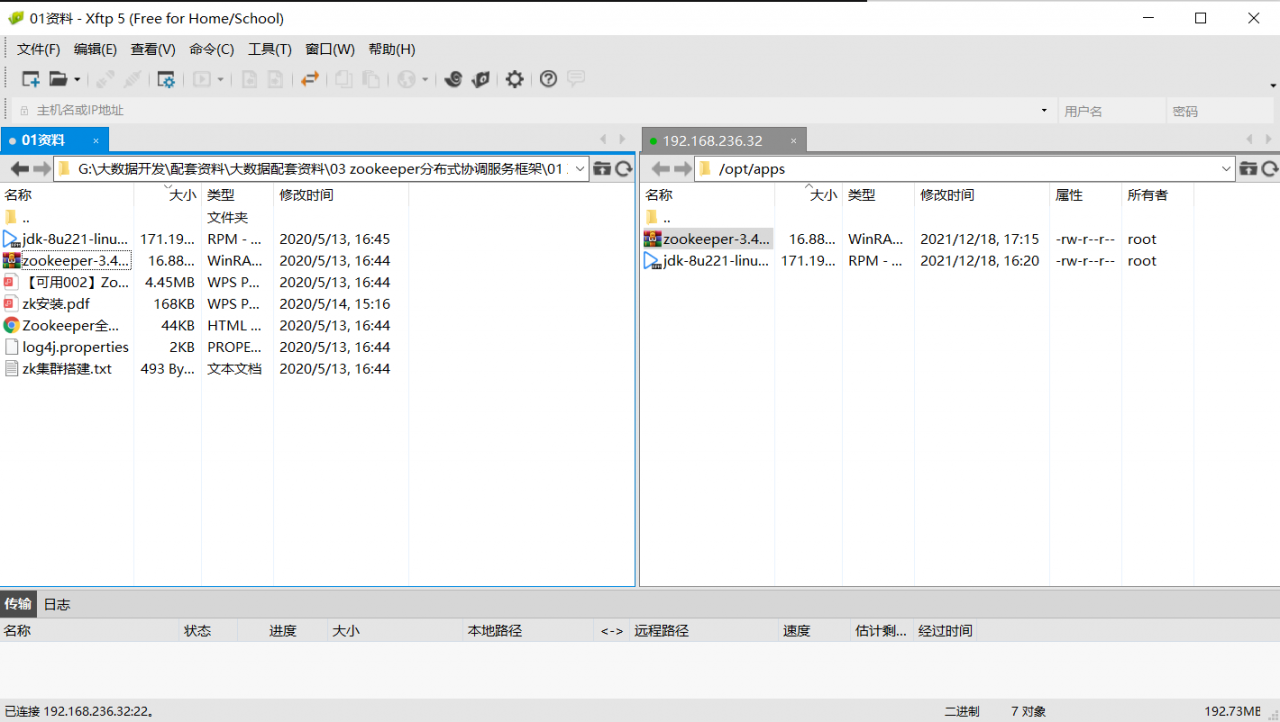Click the 主机名或IP地址 host field
The image size is (1280, 722).
(533, 110)
